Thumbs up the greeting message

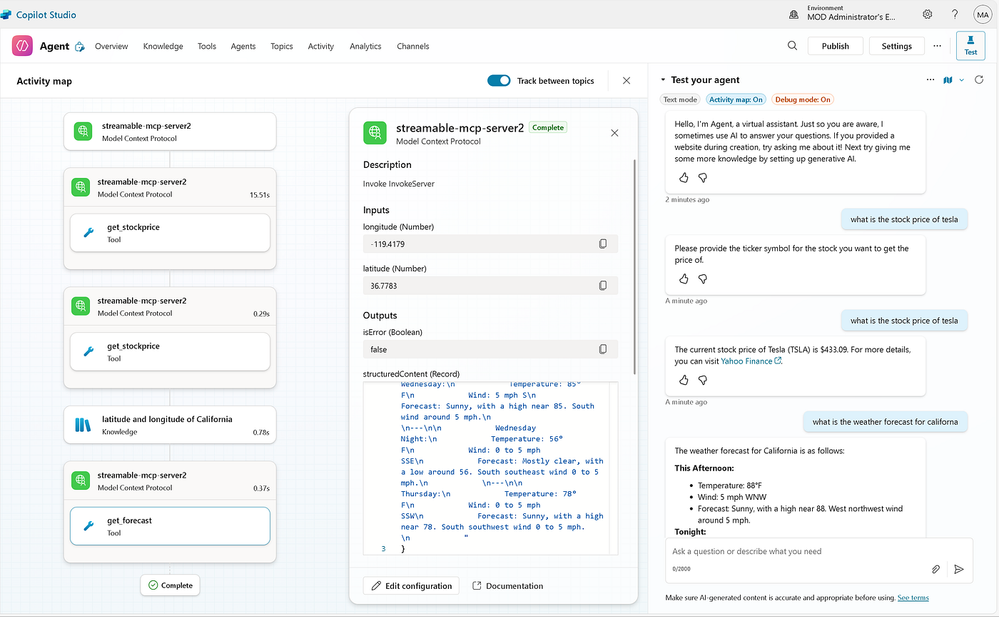(x=684, y=178)
